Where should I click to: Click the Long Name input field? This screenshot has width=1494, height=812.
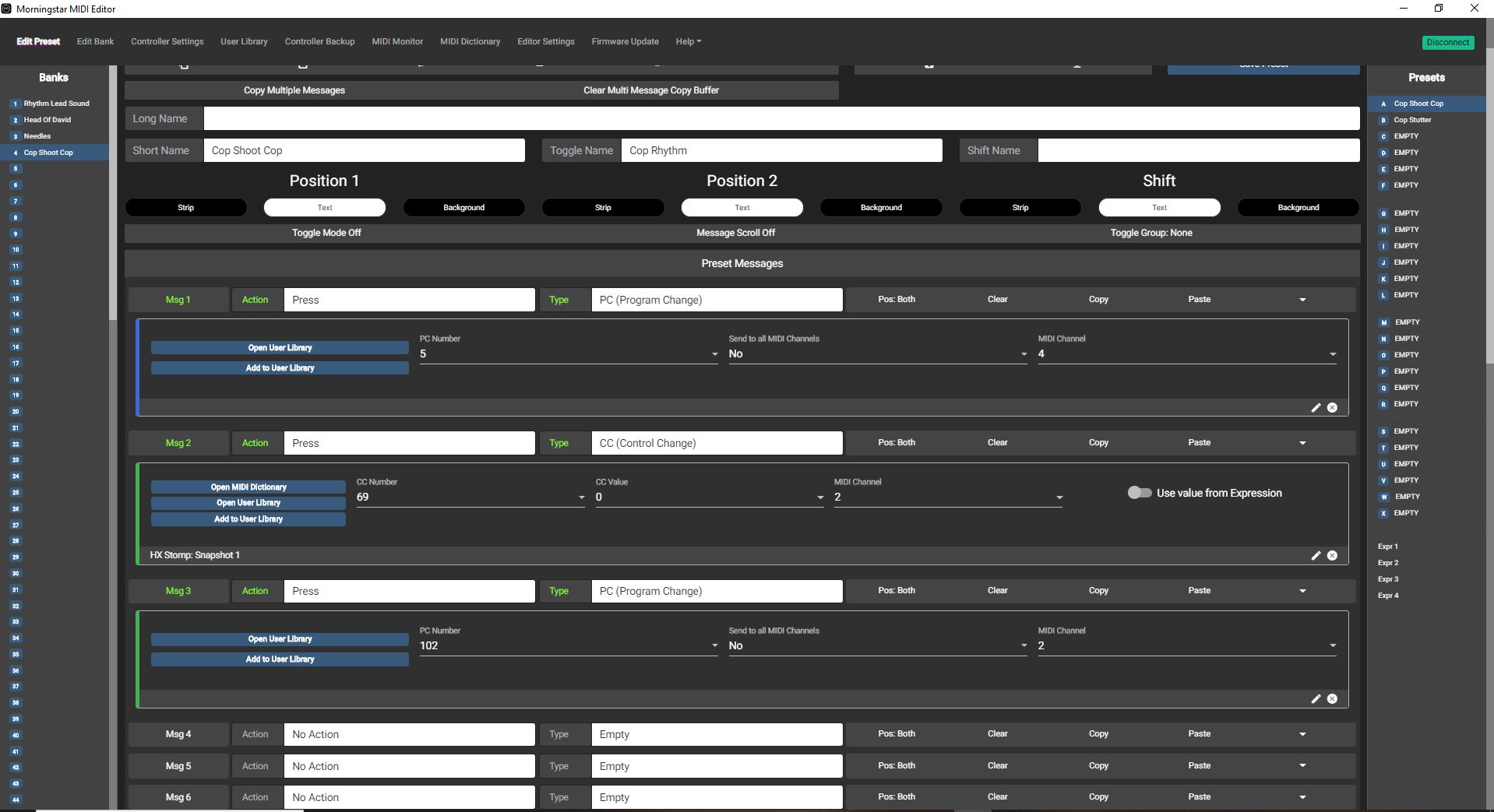pos(781,118)
